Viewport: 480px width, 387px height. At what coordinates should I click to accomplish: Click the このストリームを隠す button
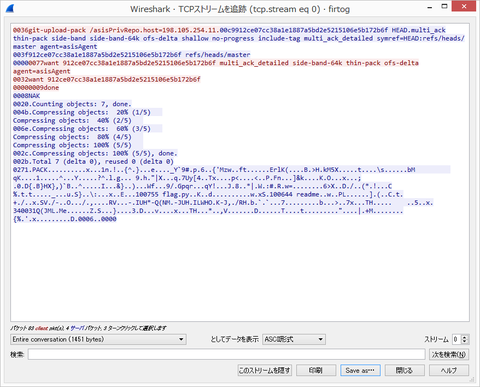pyautogui.click(x=265, y=370)
